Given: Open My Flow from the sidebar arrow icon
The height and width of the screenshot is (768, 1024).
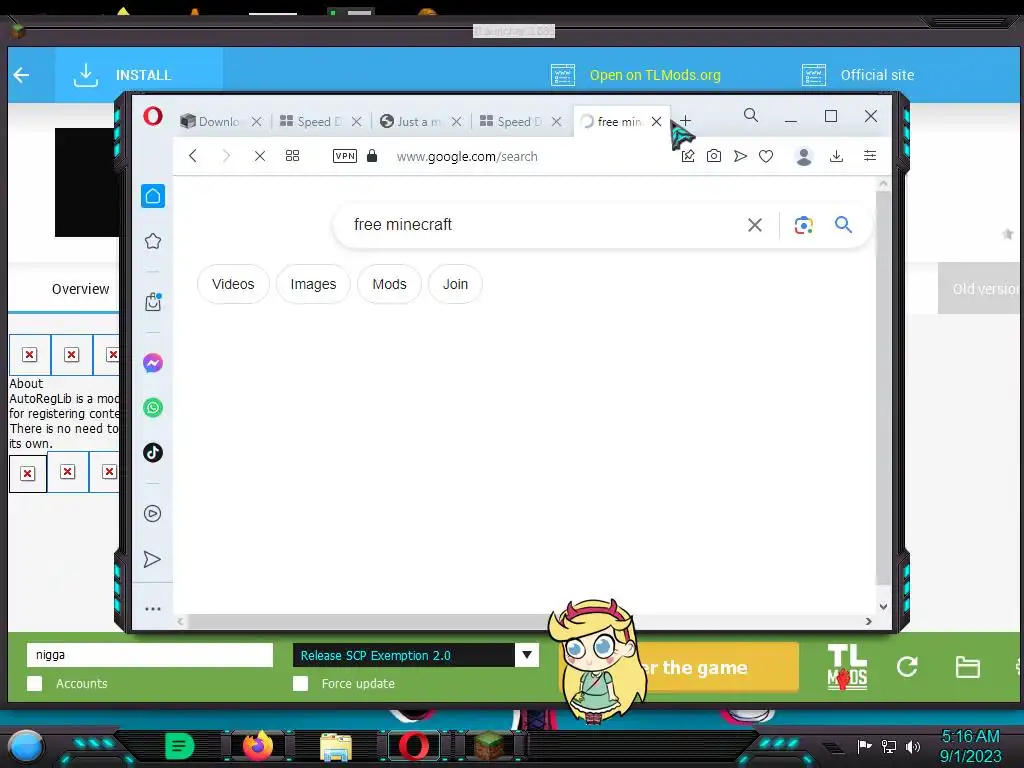Looking at the screenshot, I should click(x=152, y=559).
